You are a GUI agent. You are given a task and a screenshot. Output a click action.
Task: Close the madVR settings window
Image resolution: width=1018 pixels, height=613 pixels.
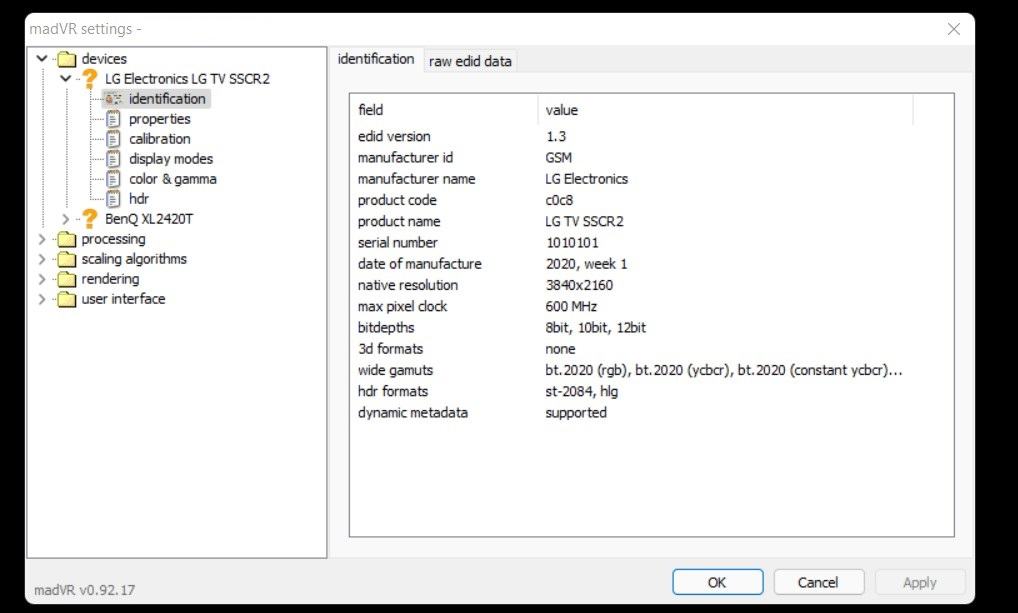point(953,29)
